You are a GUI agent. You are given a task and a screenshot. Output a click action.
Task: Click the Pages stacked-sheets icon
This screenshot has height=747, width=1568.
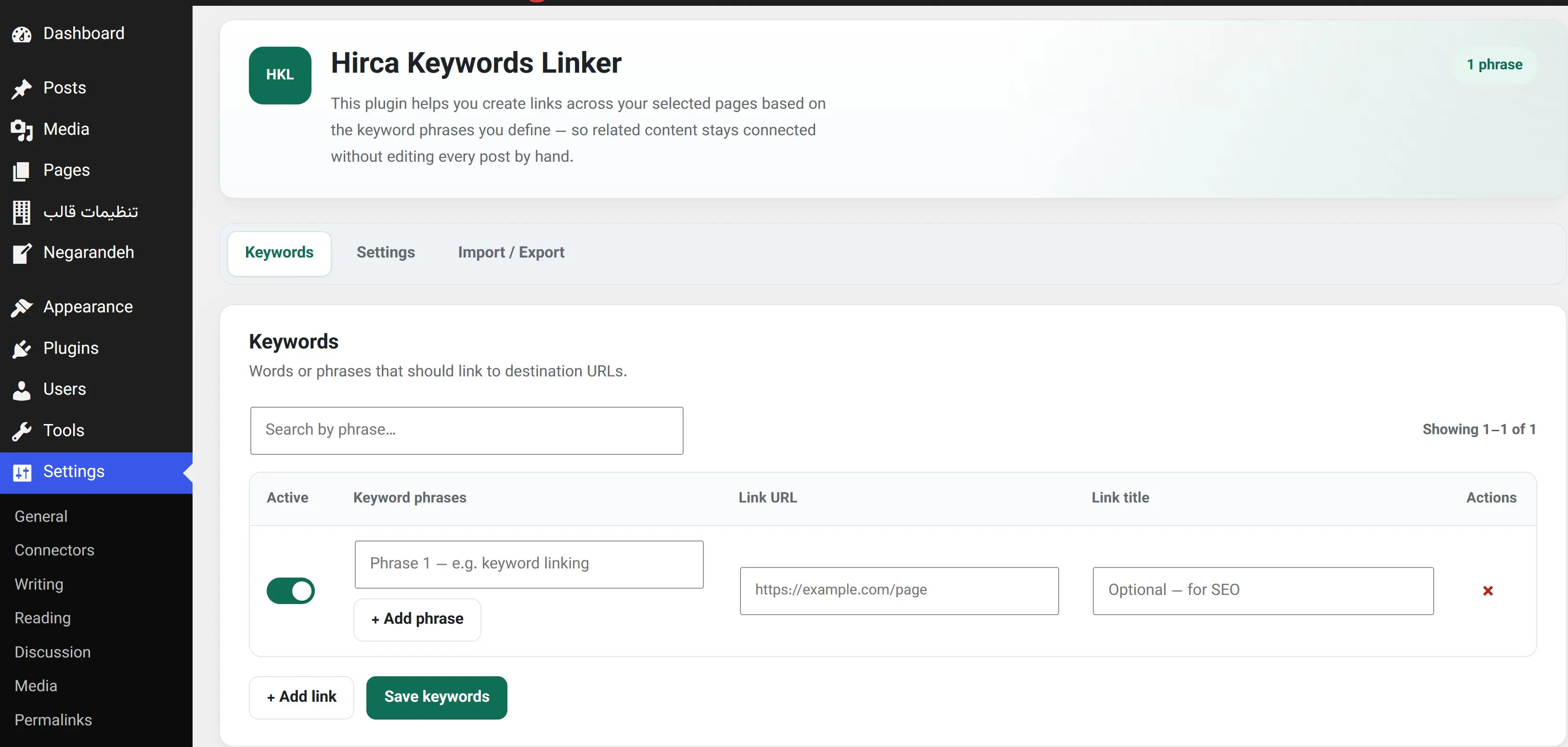click(x=21, y=171)
